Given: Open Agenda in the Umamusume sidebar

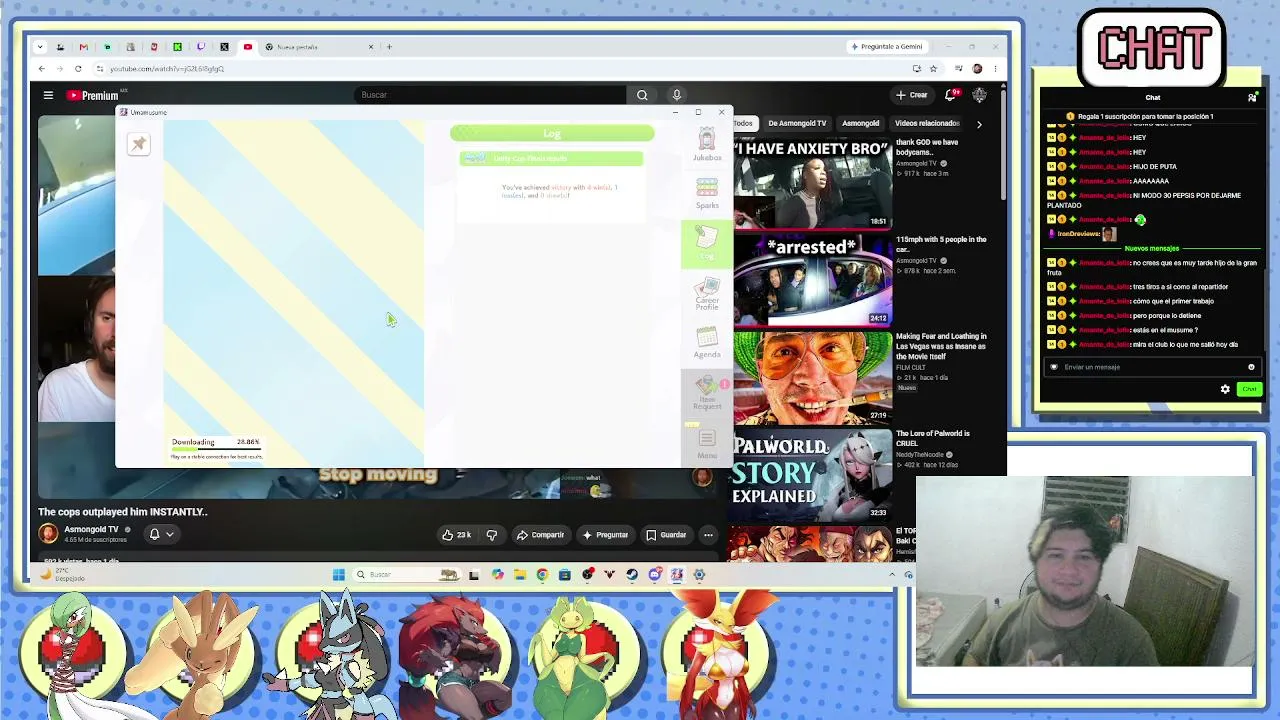Looking at the screenshot, I should coord(707,342).
